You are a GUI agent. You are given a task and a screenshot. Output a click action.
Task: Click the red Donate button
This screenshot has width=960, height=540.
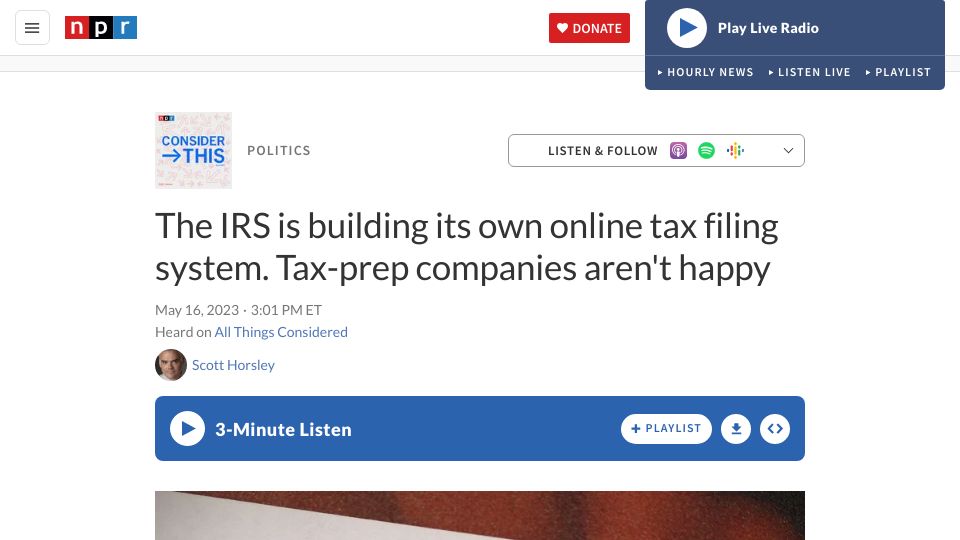pos(589,28)
